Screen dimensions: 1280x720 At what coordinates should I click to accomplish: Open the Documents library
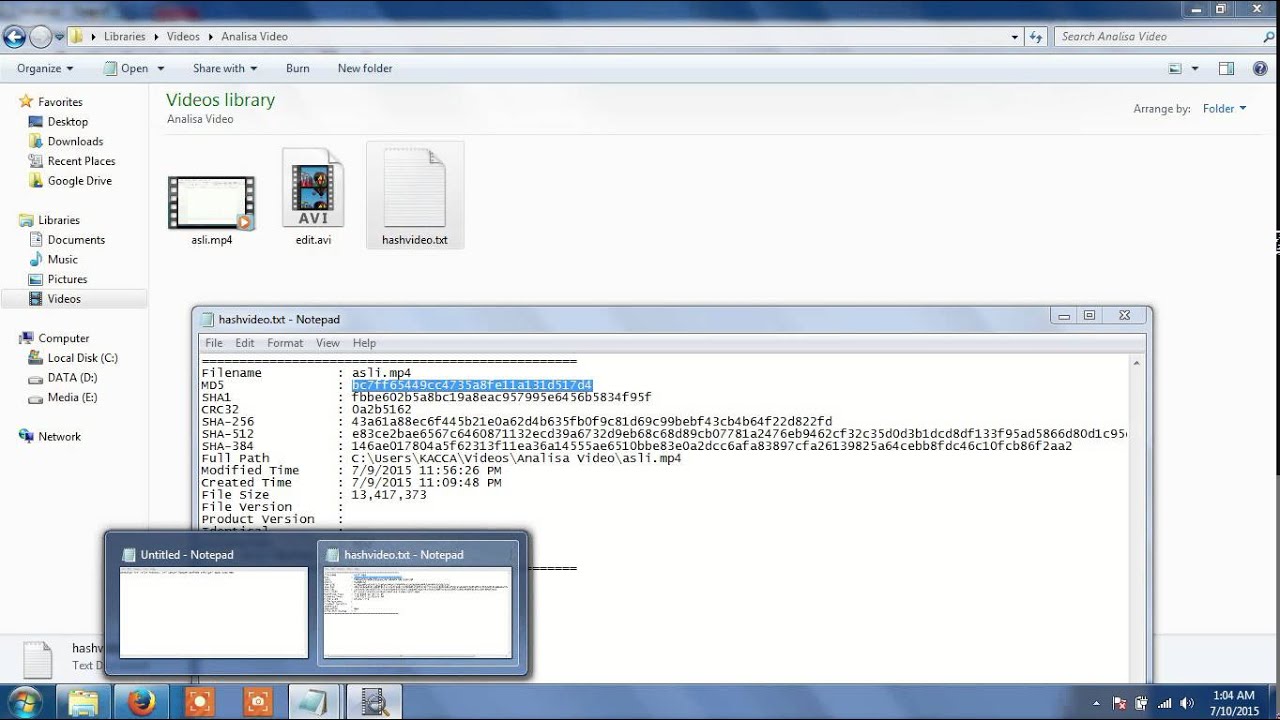tap(76, 240)
